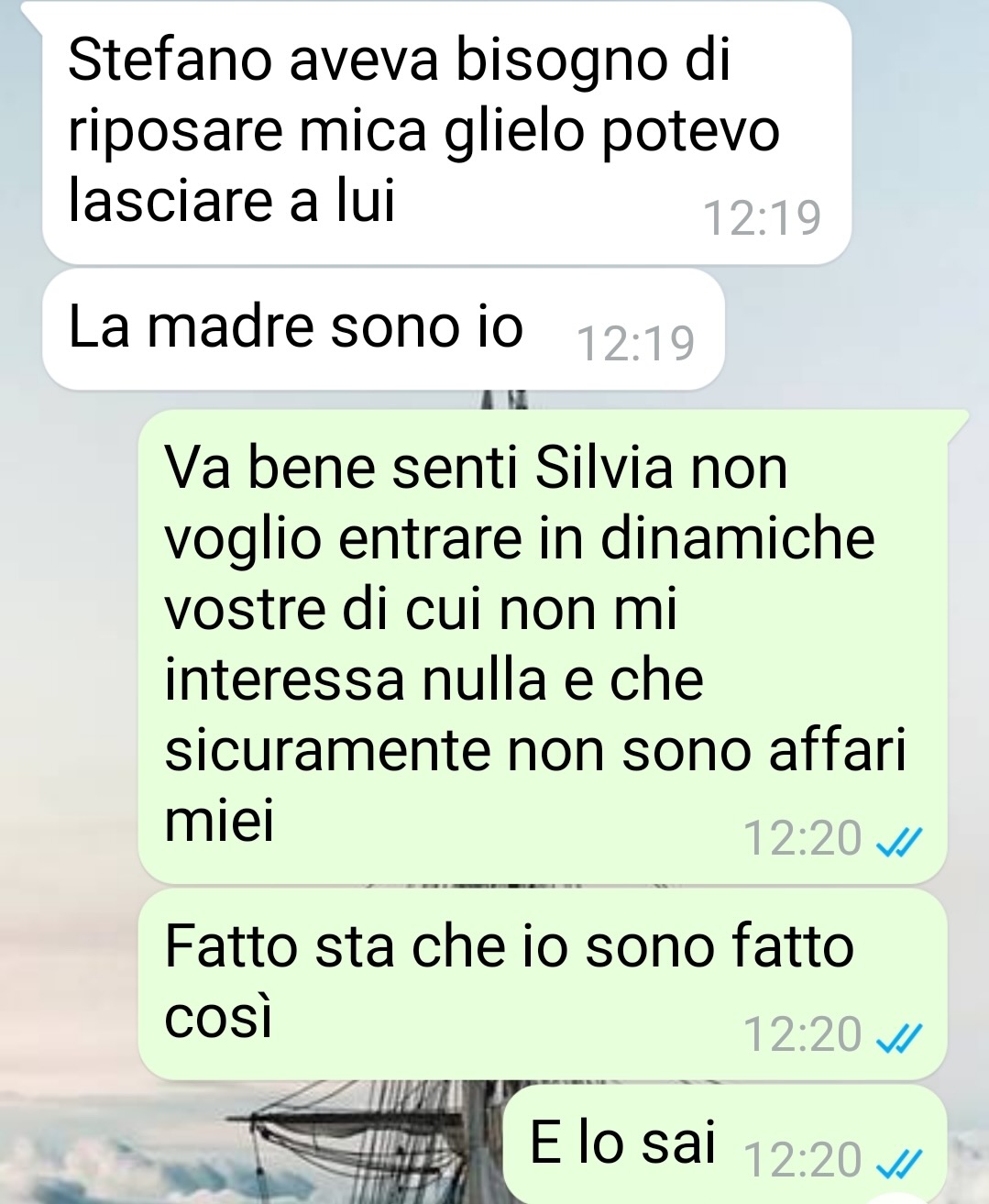Tap the word 'così' in the sent message
The width and height of the screenshot is (989, 1204).
coord(219,1018)
